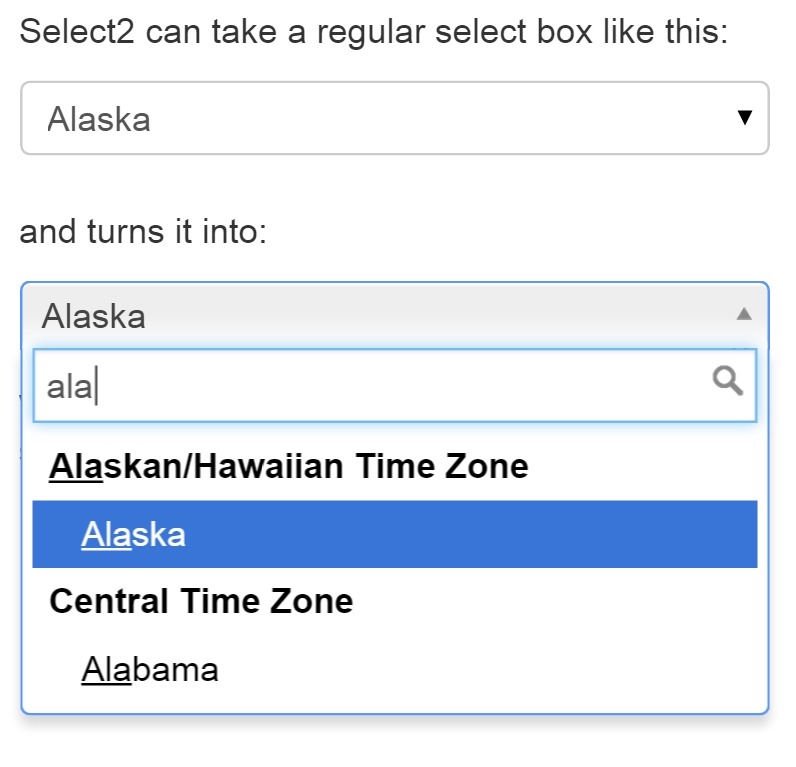The height and width of the screenshot is (767, 796).
Task: Click the Alaskan/Hawaiian Time Zone group header
Action: (x=288, y=466)
